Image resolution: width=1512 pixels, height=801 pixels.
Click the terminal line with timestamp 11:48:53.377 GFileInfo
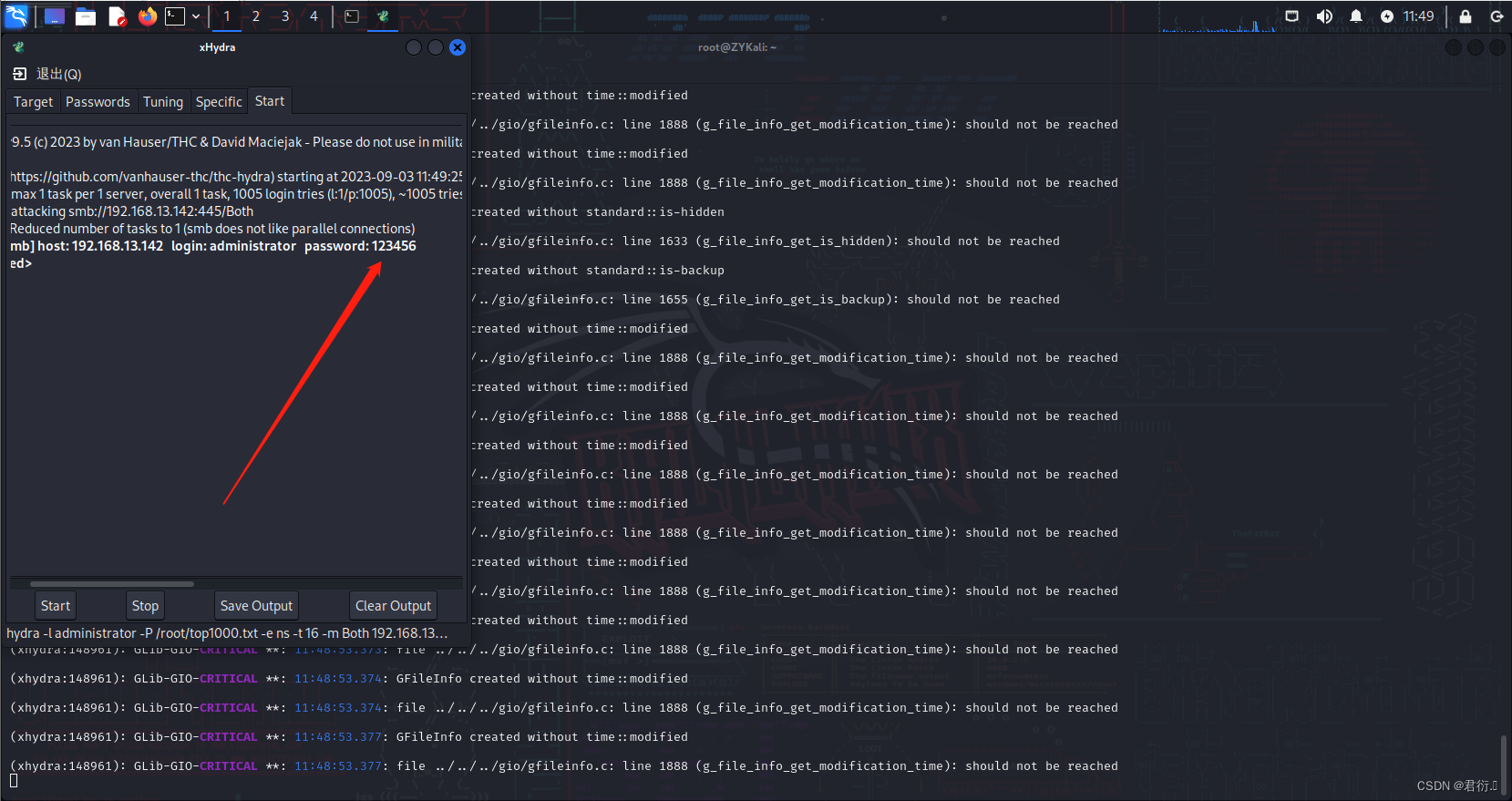coord(349,737)
